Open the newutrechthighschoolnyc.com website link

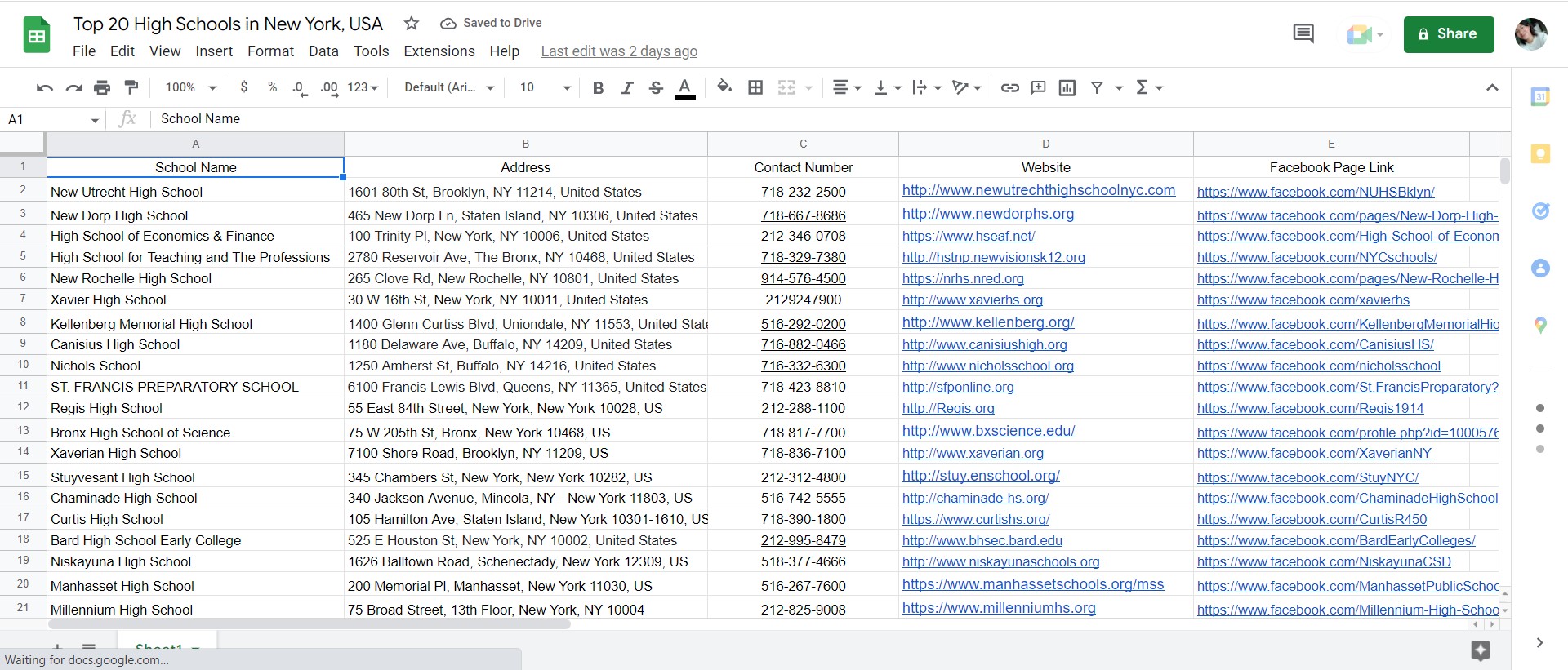tap(1039, 190)
